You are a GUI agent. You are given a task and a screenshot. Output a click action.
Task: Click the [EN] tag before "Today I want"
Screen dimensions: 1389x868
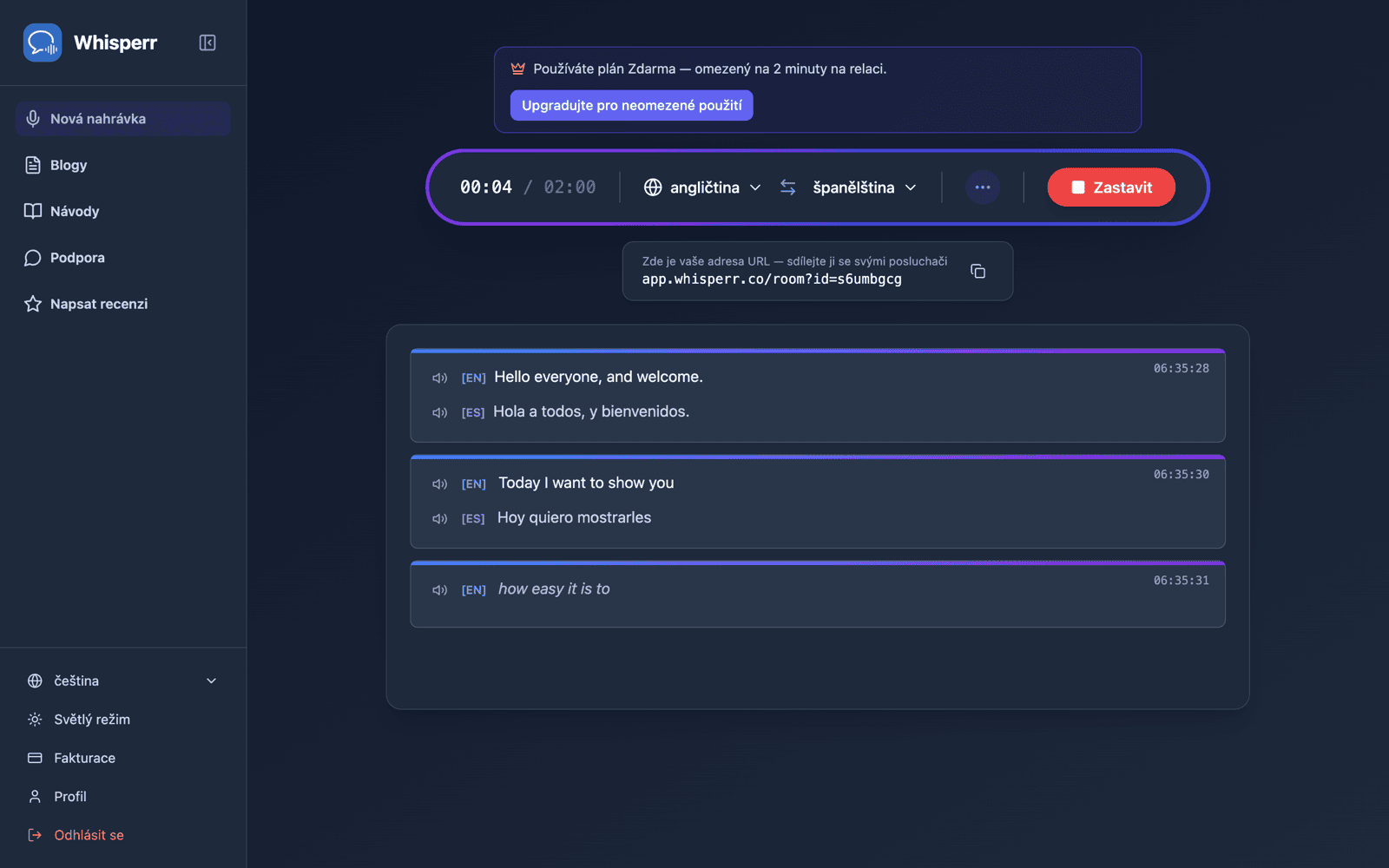pyautogui.click(x=473, y=483)
